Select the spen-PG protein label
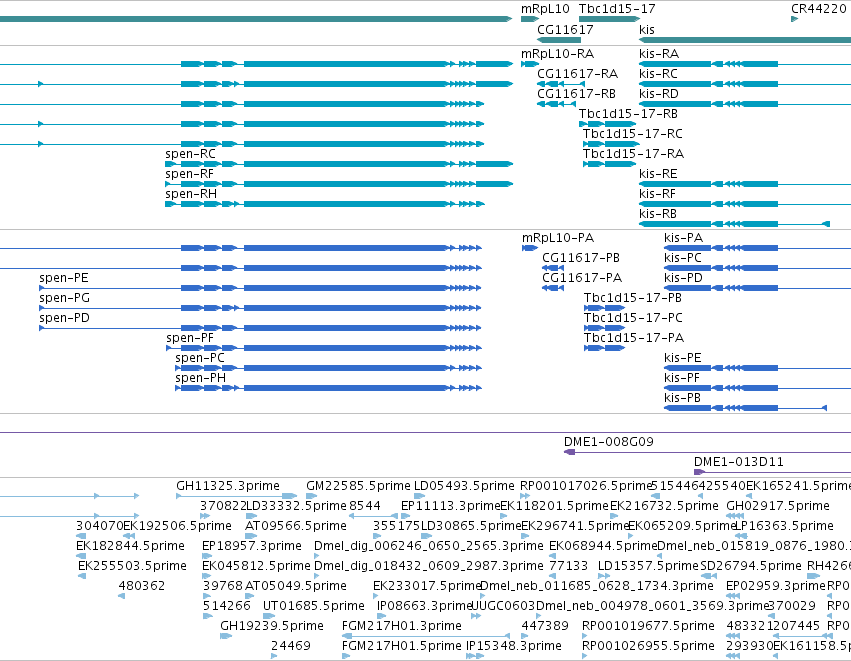The image size is (851, 661). pyautogui.click(x=65, y=298)
